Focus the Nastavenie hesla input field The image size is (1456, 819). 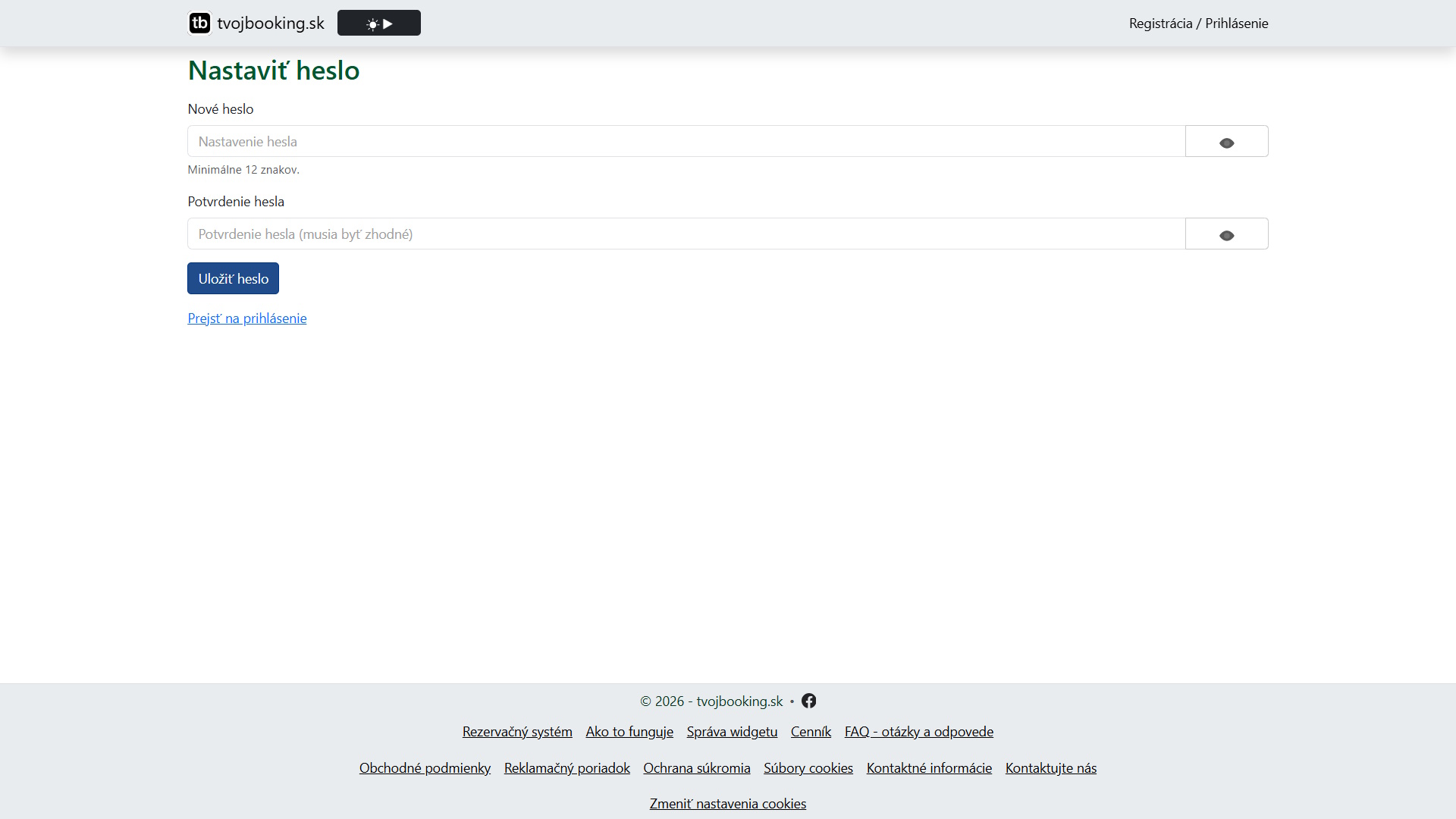click(x=686, y=141)
